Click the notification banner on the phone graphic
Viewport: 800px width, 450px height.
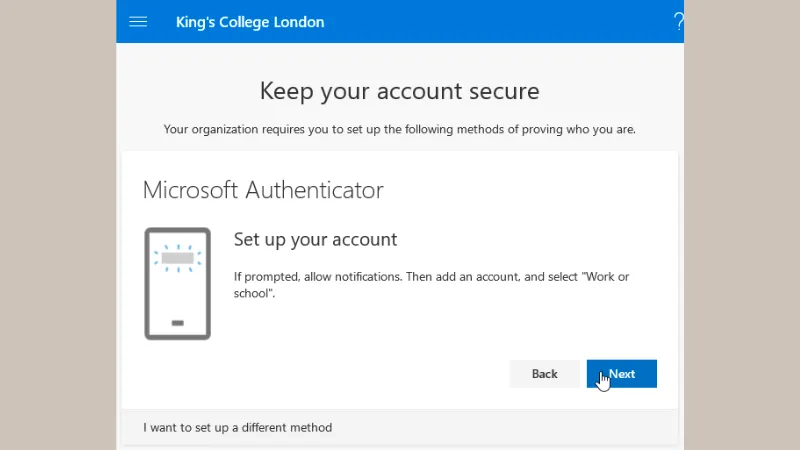[x=178, y=258]
